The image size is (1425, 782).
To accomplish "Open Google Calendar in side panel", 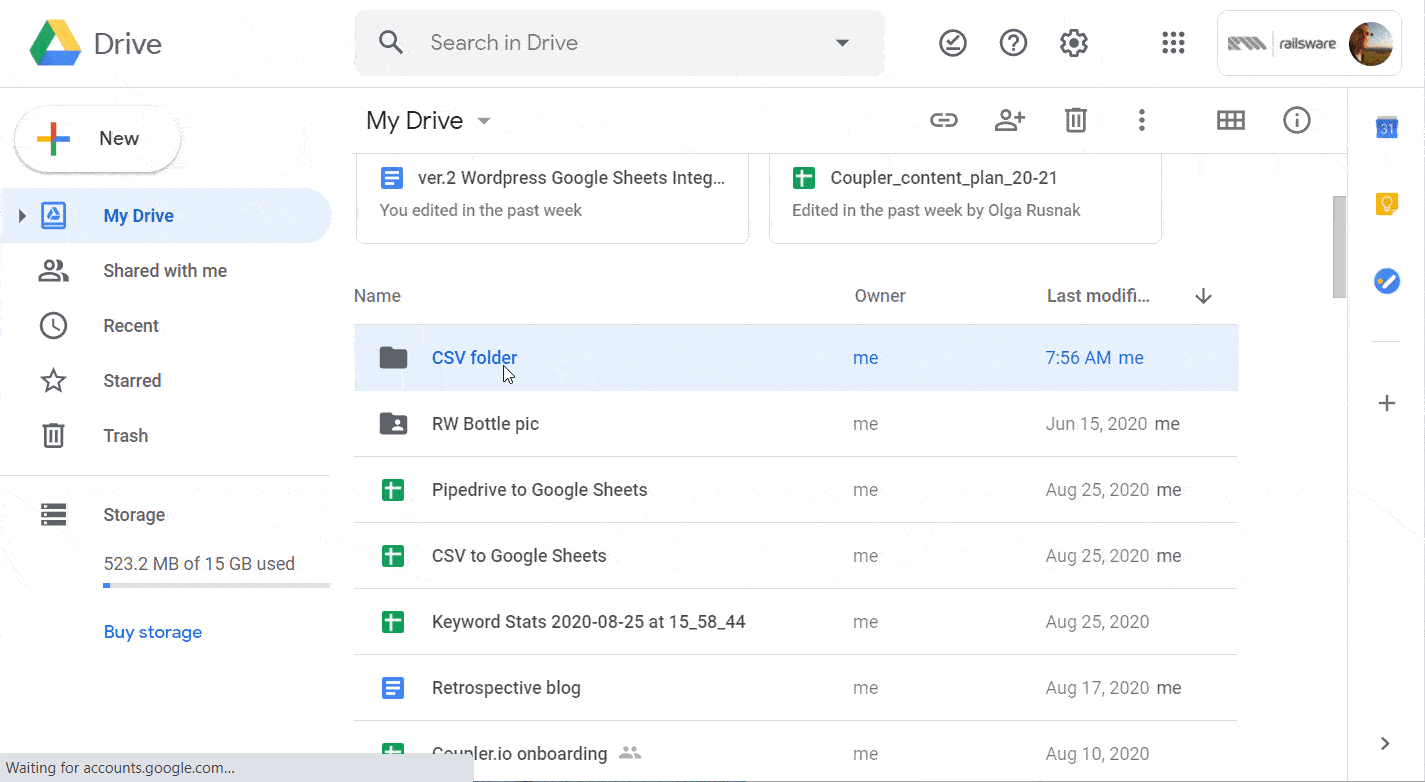I will 1386,128.
